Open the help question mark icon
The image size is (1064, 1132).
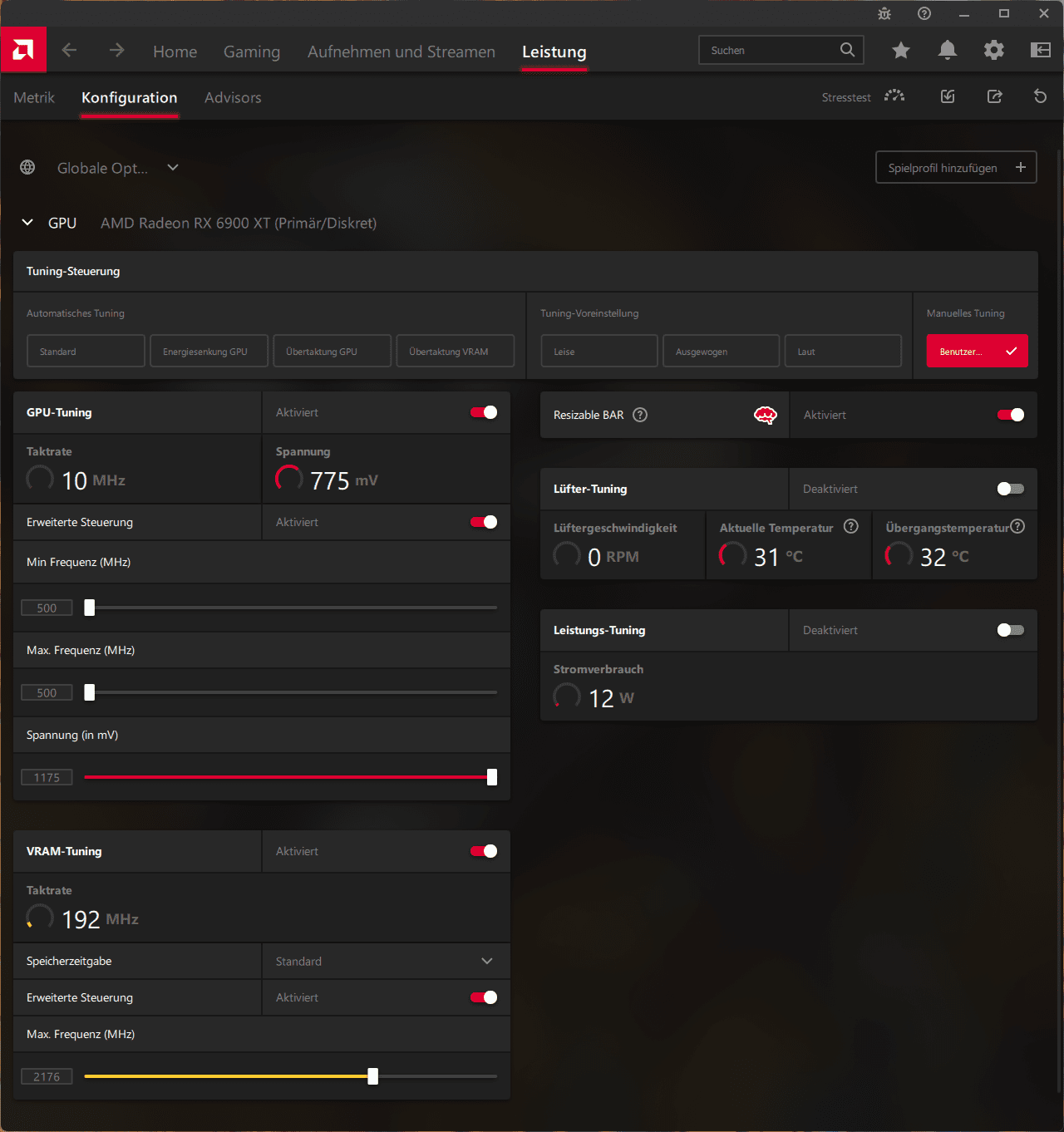coord(924,13)
